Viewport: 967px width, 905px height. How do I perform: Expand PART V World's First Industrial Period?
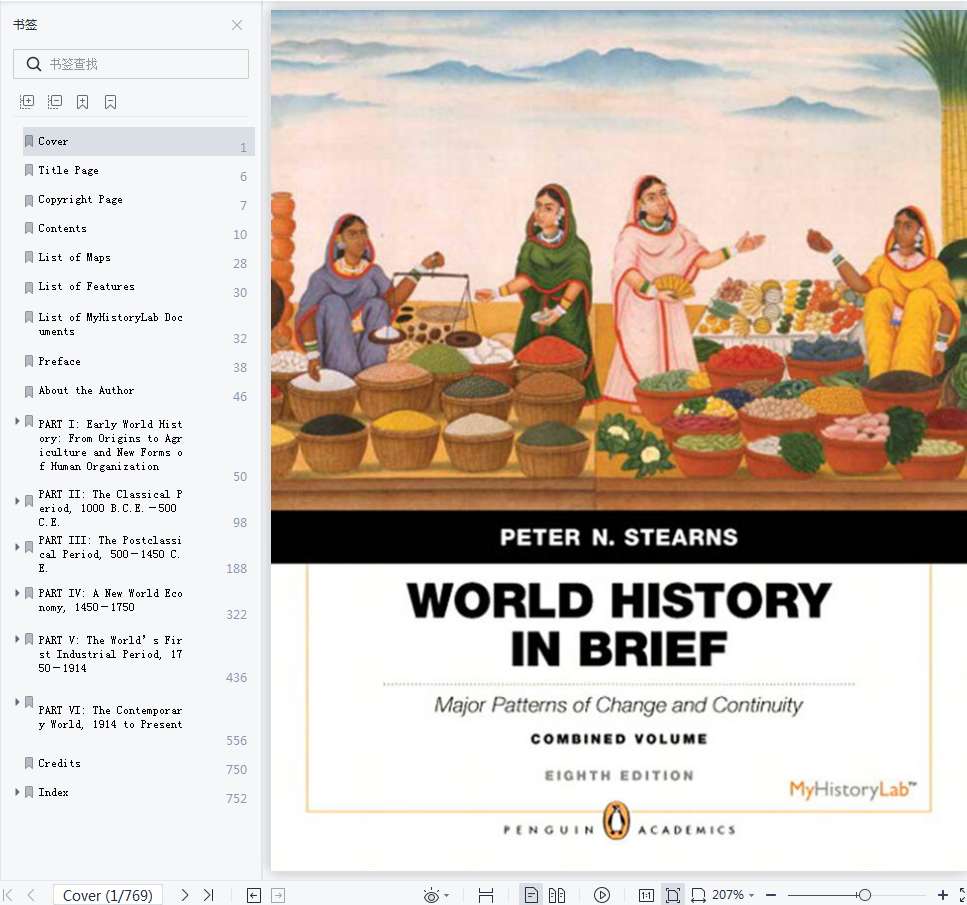pyautogui.click(x=17, y=639)
